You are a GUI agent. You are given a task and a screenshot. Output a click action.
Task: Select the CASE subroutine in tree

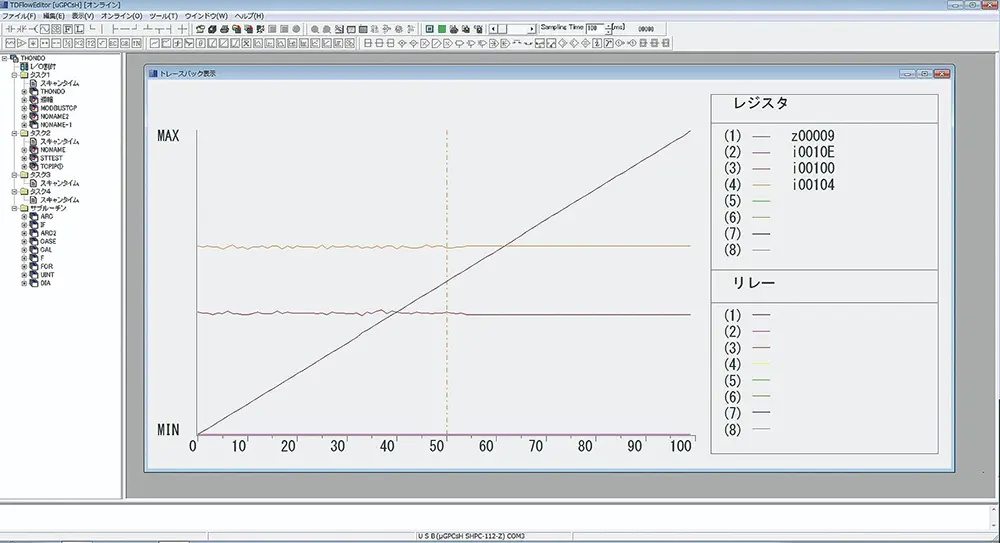[x=47, y=241]
